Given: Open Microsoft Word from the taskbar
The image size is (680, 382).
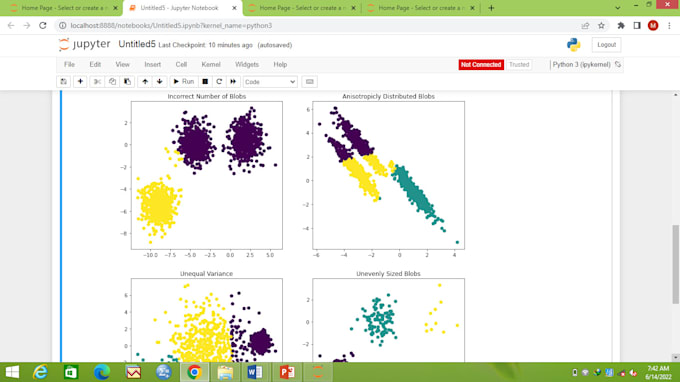Looking at the screenshot, I should (255, 372).
